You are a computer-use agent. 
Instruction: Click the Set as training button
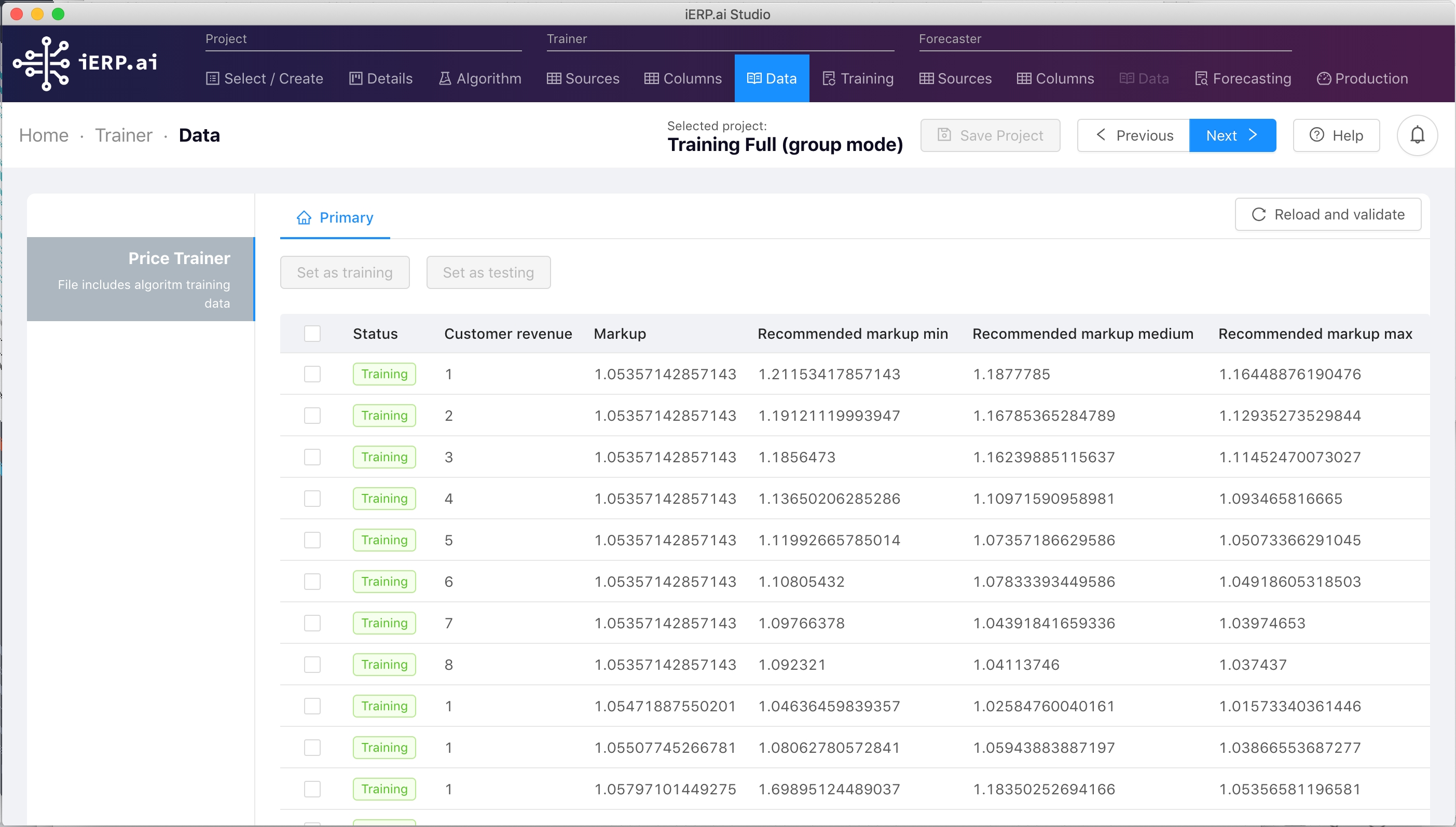pyautogui.click(x=344, y=272)
